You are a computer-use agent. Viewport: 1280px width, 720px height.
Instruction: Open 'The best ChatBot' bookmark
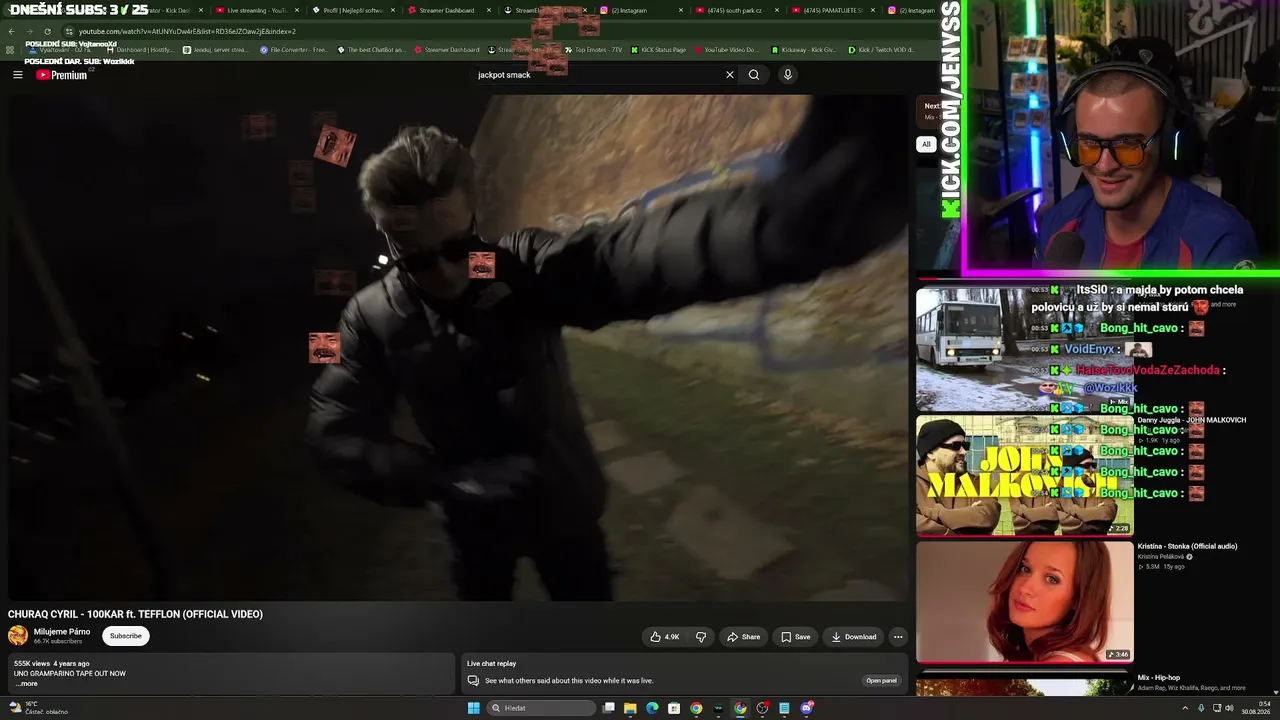point(371,50)
